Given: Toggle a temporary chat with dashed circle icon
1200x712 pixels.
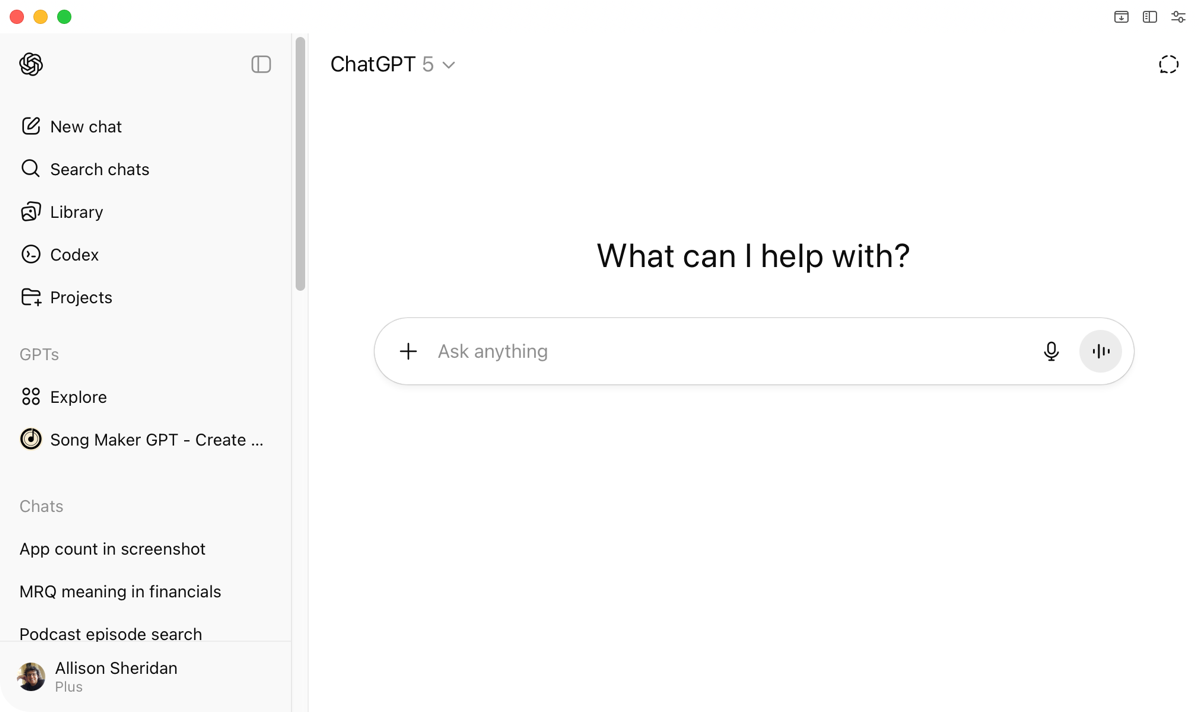Looking at the screenshot, I should tap(1168, 64).
